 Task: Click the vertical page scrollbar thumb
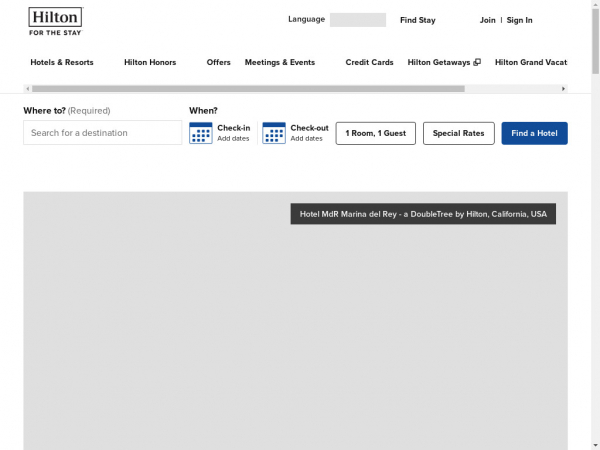[595, 41]
